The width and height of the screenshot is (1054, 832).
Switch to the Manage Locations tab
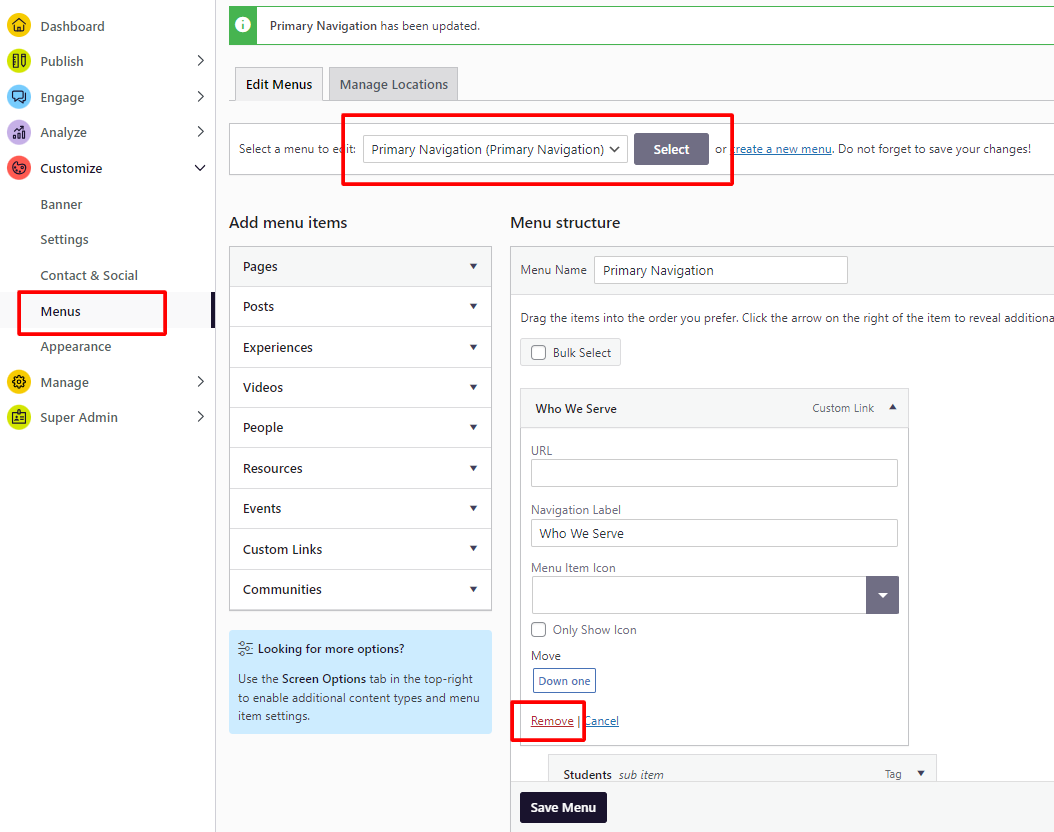pyautogui.click(x=393, y=85)
